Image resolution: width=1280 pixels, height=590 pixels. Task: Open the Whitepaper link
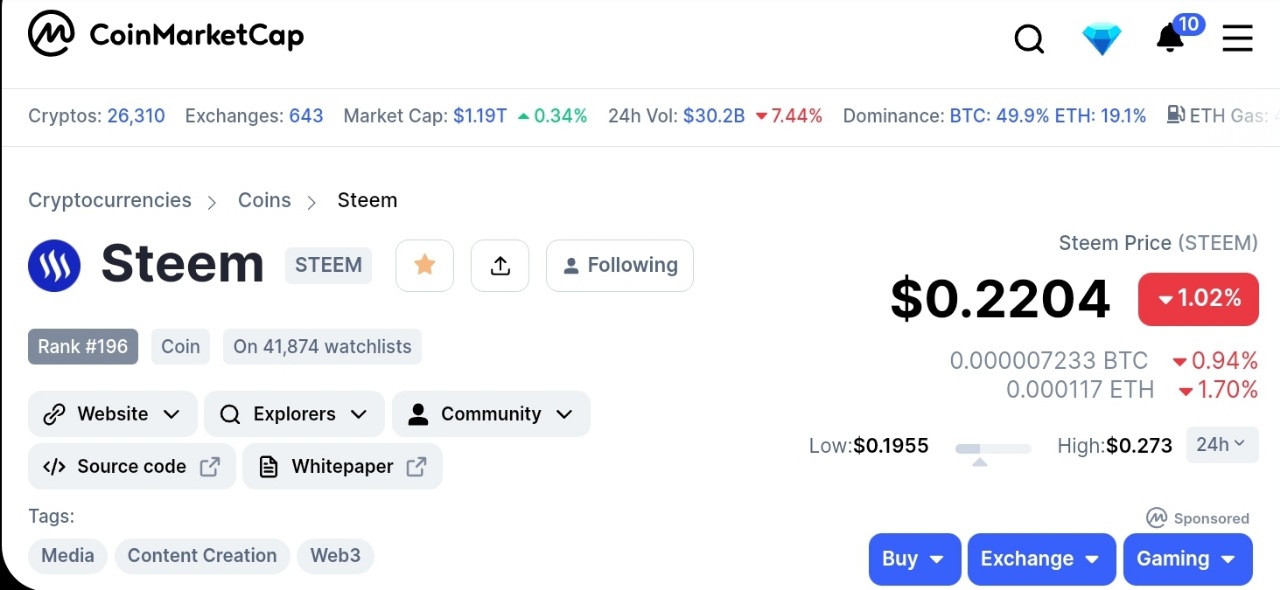pos(342,467)
